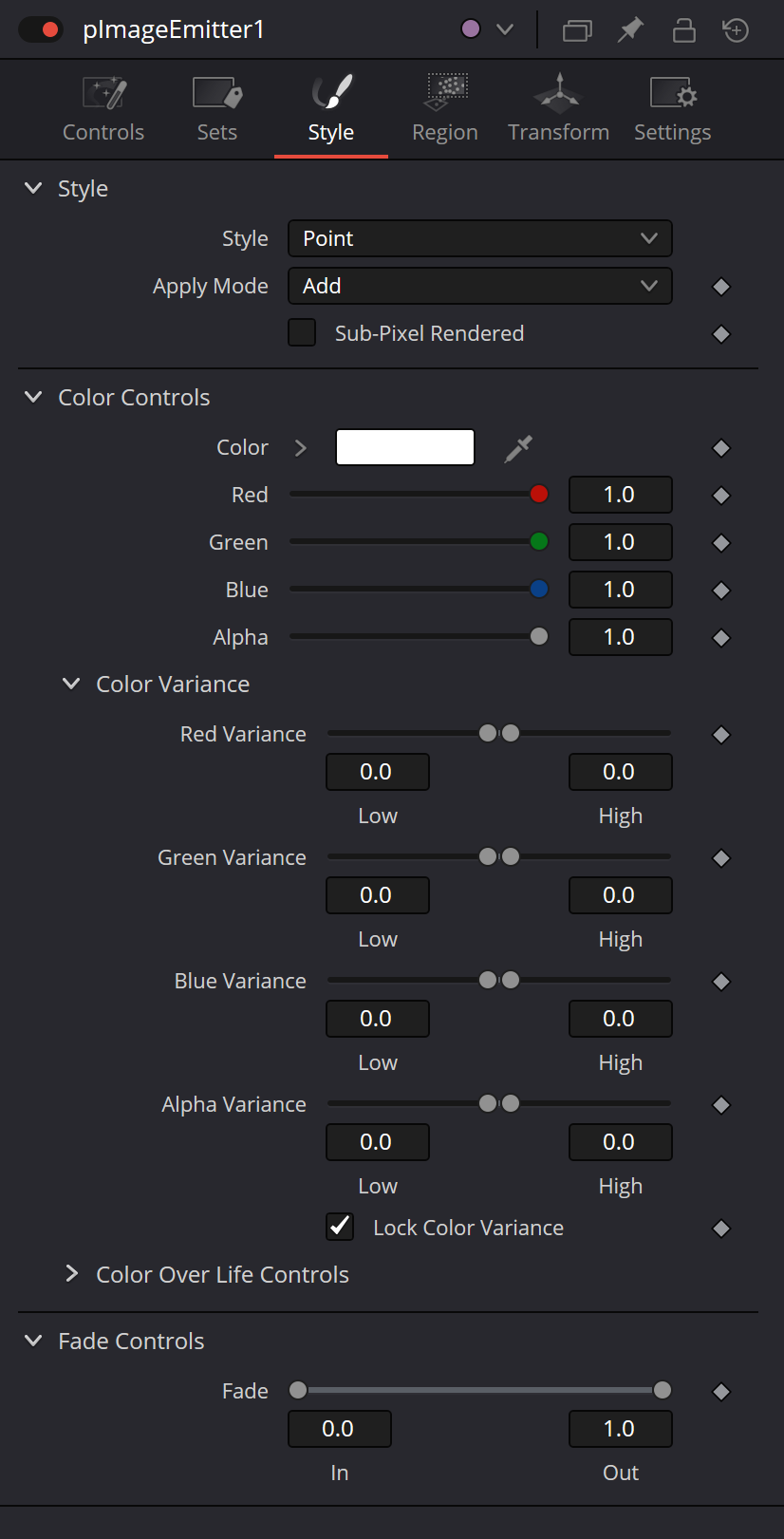Add keyframe for Blue Variance
The image size is (784, 1539).
721,982
